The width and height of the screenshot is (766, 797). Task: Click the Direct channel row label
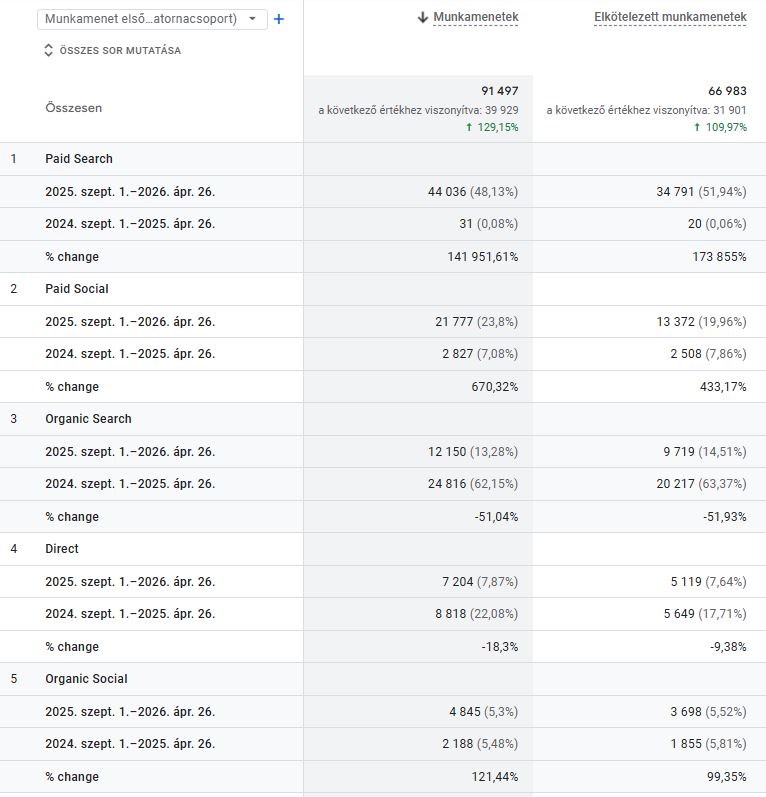pos(62,549)
